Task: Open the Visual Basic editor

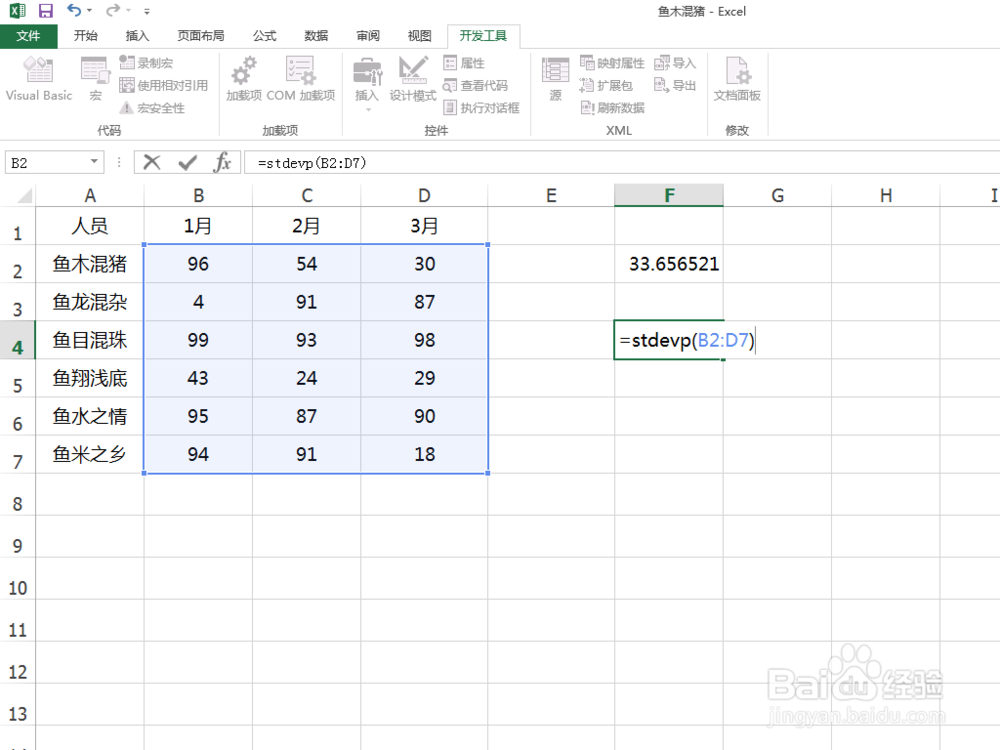Action: pos(39,78)
